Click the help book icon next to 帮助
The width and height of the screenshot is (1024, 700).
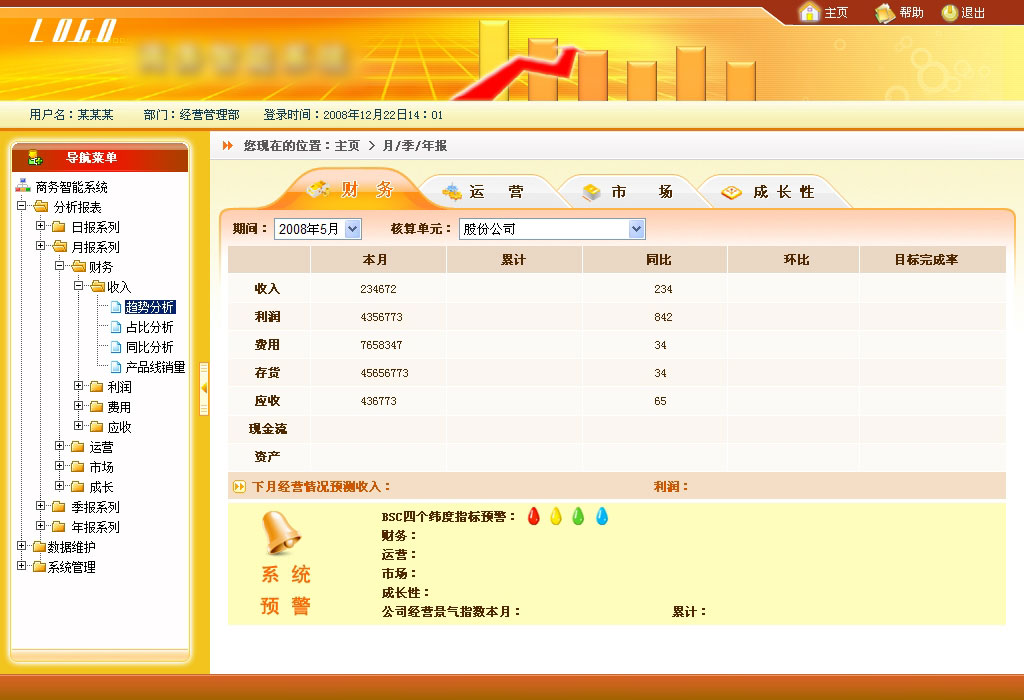[885, 13]
